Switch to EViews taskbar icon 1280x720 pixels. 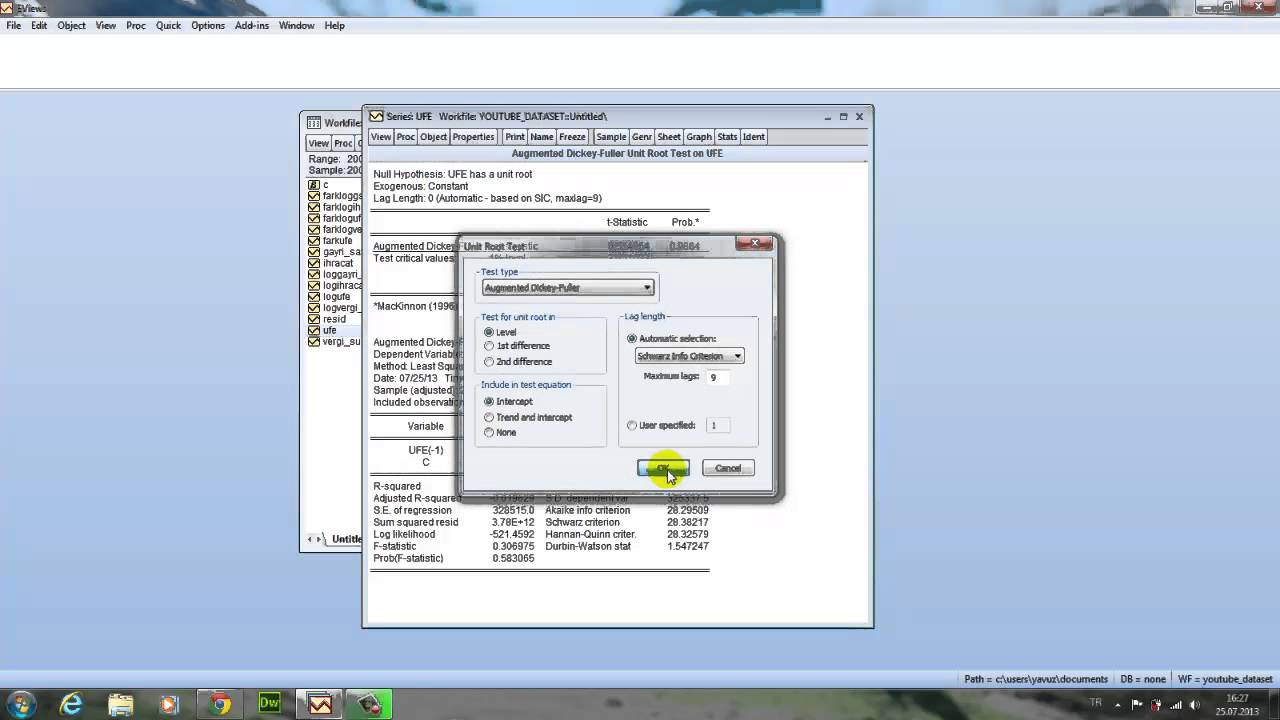[320, 704]
